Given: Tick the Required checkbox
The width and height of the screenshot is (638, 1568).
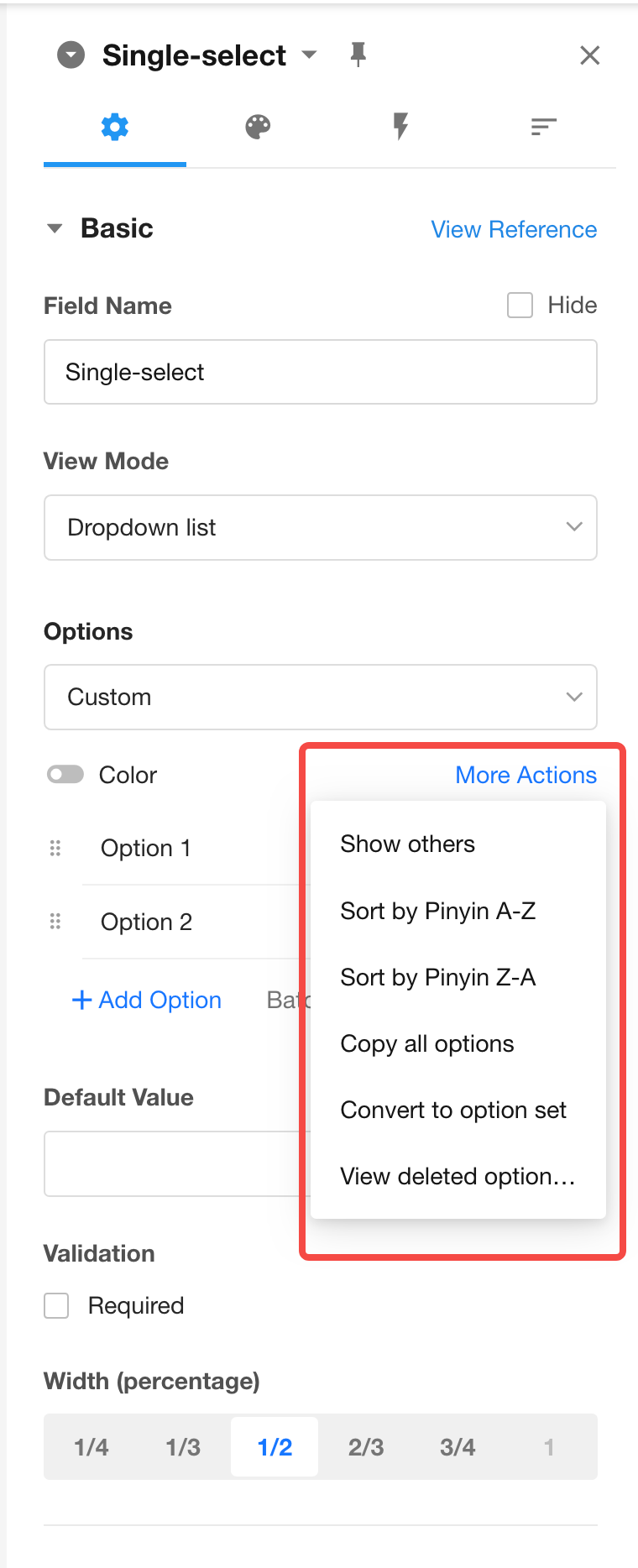Looking at the screenshot, I should (56, 1306).
